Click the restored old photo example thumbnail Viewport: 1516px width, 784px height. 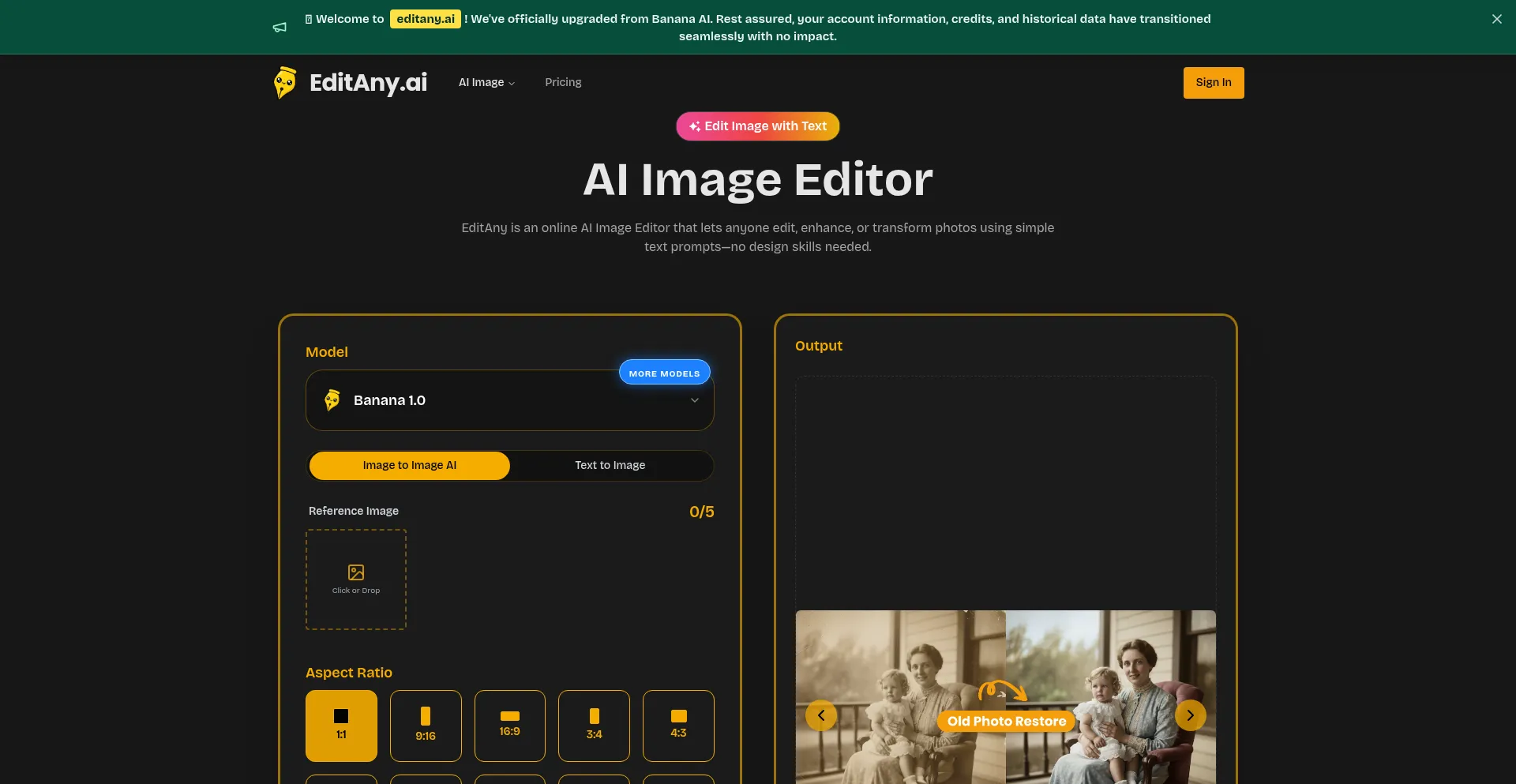[1006, 697]
